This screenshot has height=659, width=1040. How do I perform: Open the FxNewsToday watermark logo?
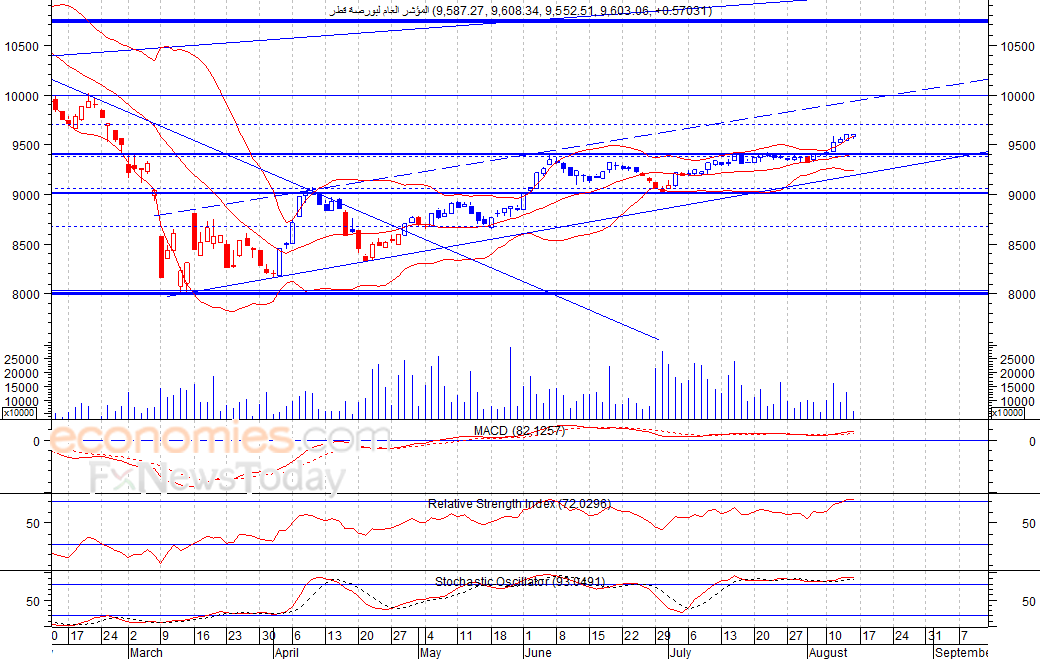coord(218,477)
